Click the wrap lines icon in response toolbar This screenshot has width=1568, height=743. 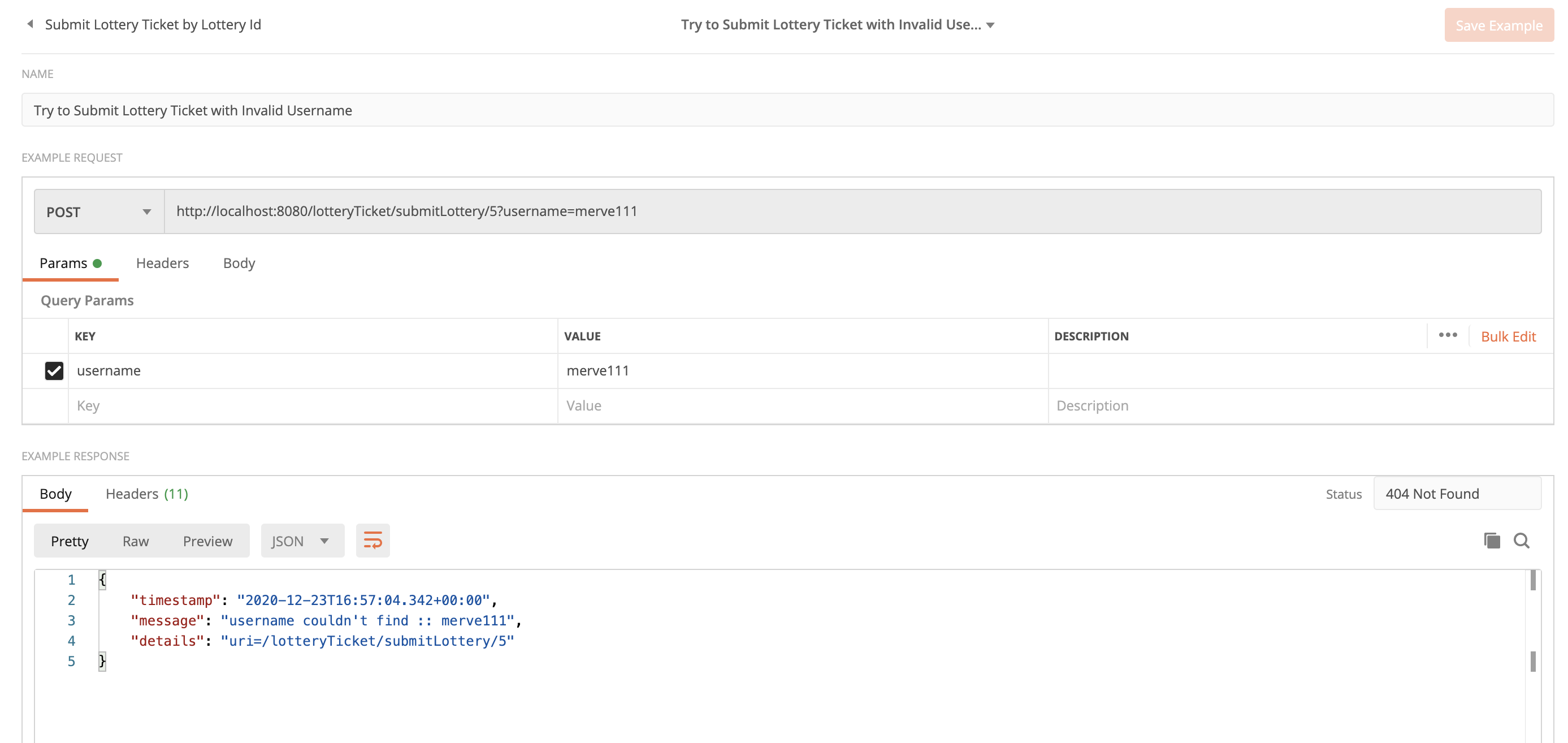click(372, 541)
